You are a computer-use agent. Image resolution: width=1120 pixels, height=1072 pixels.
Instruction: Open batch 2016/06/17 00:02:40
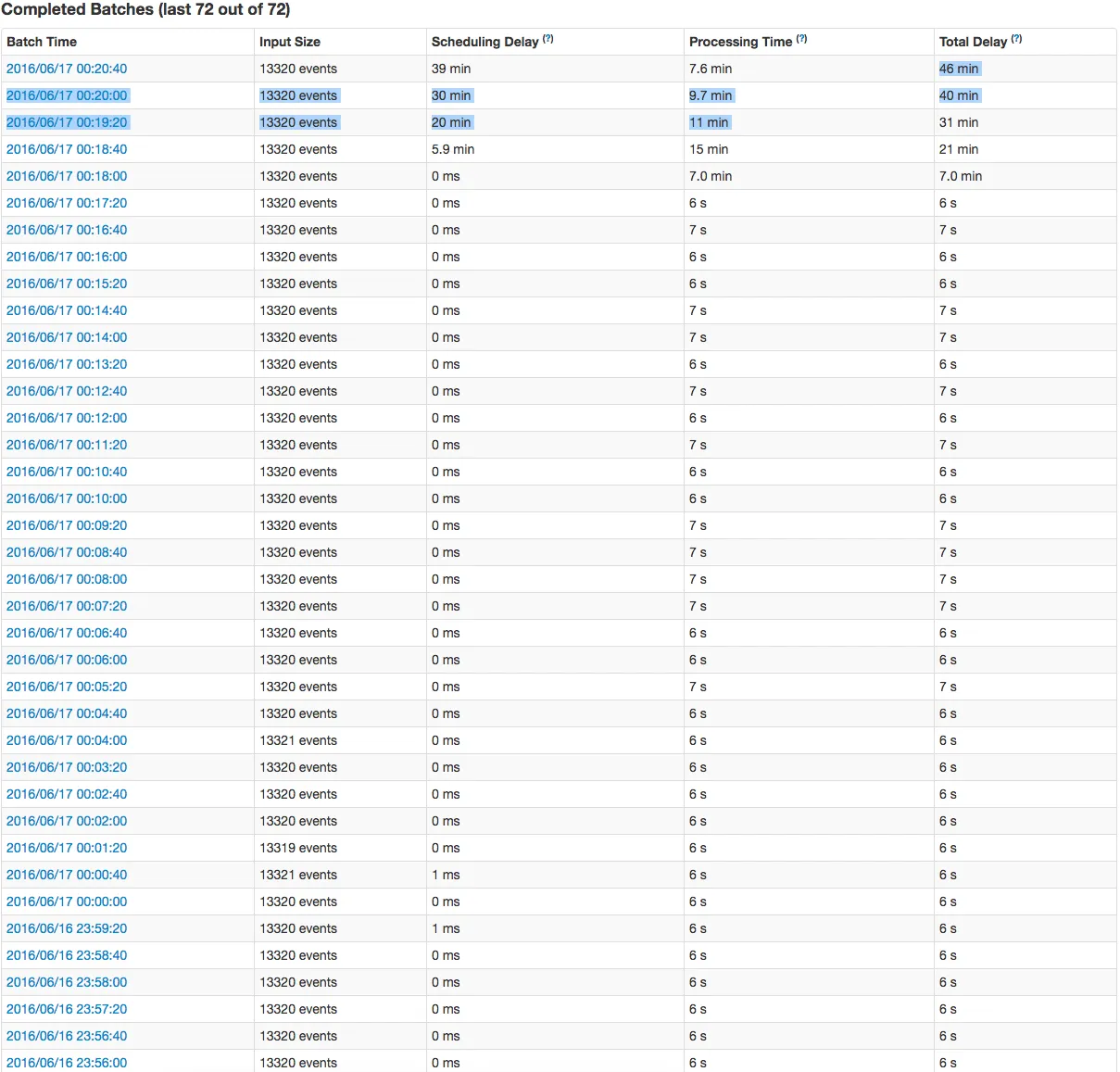67,794
